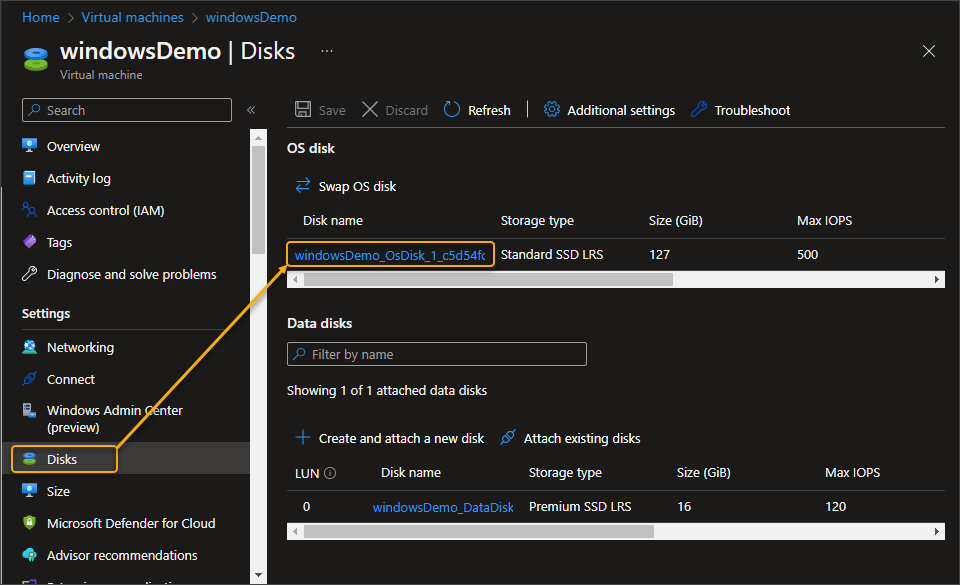Click the Activity log icon
This screenshot has width=960, height=585.
click(29, 178)
